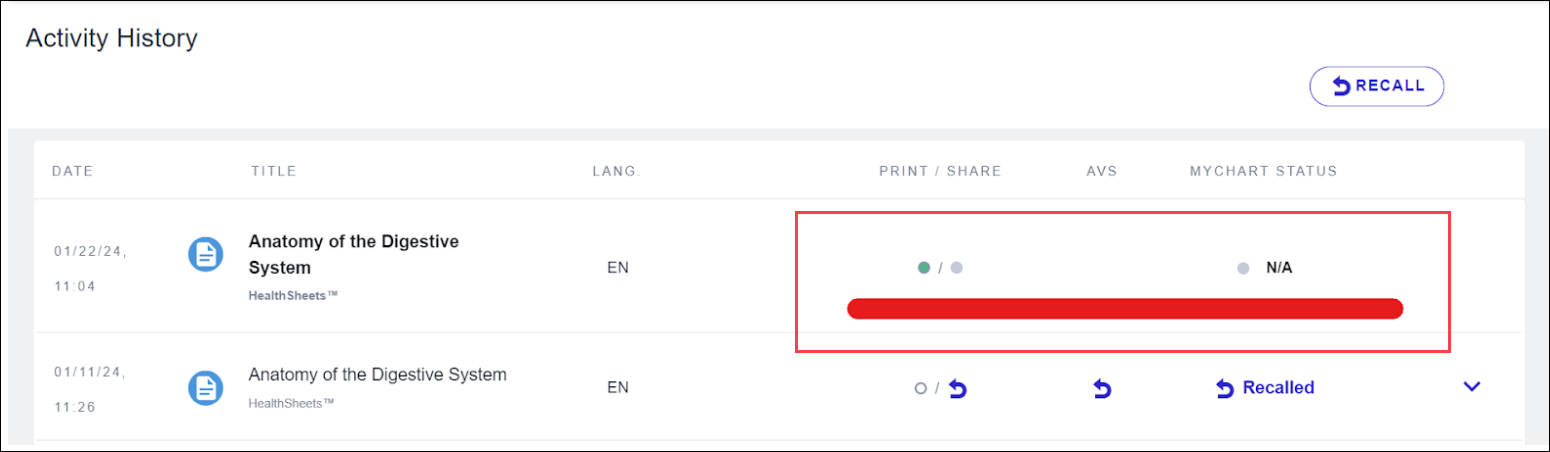Select the TITLE column header
The width and height of the screenshot is (1550, 452).
273,171
